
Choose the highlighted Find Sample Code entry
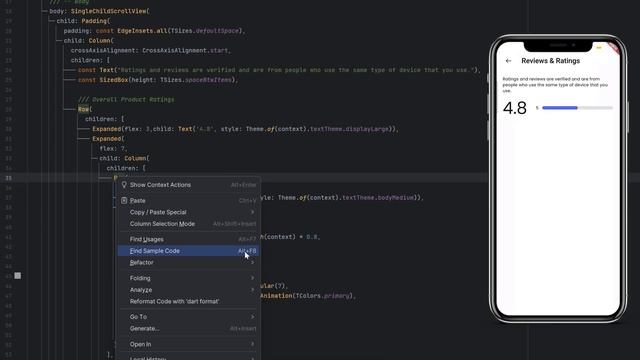point(188,251)
